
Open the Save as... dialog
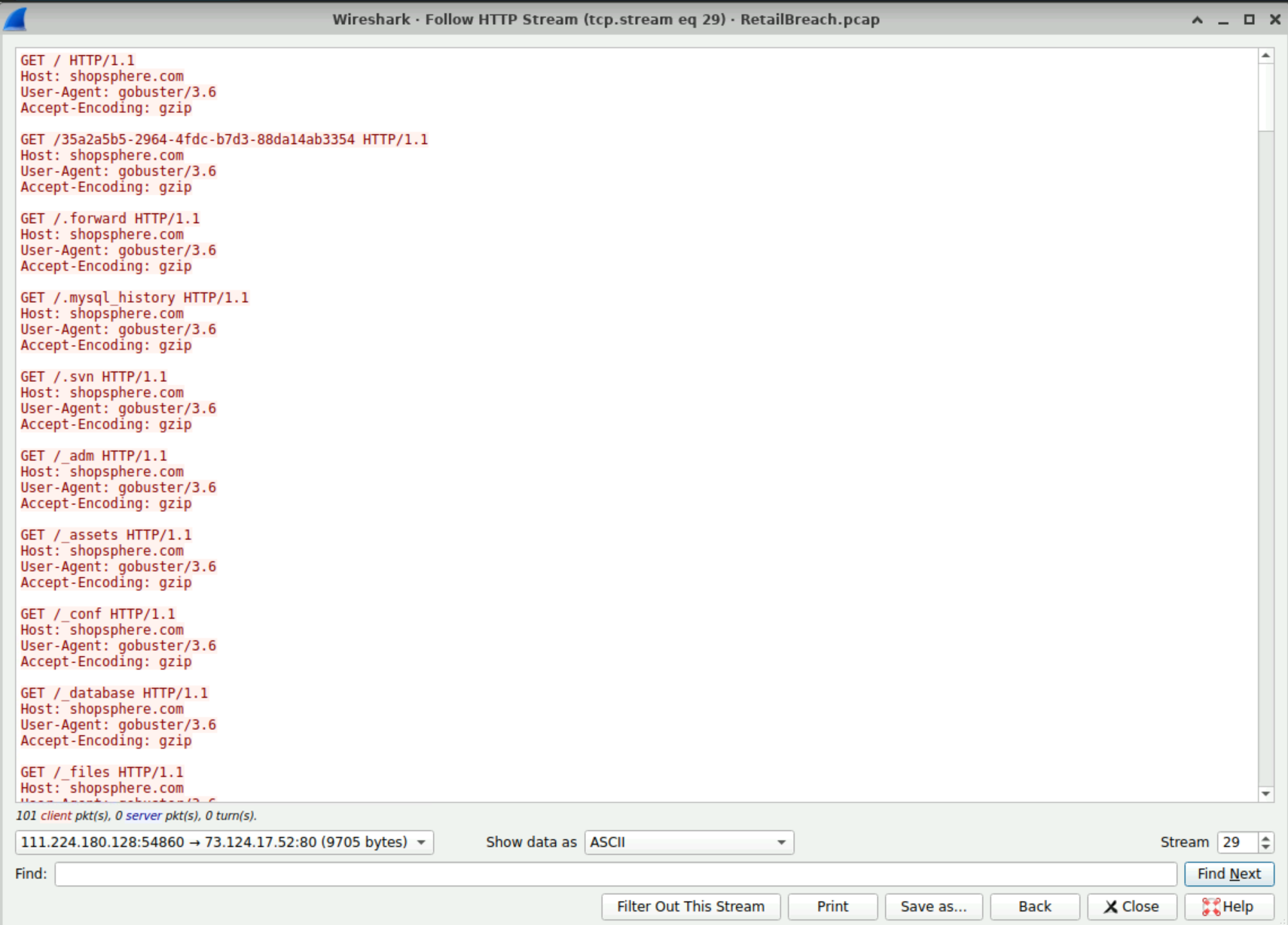tap(933, 906)
